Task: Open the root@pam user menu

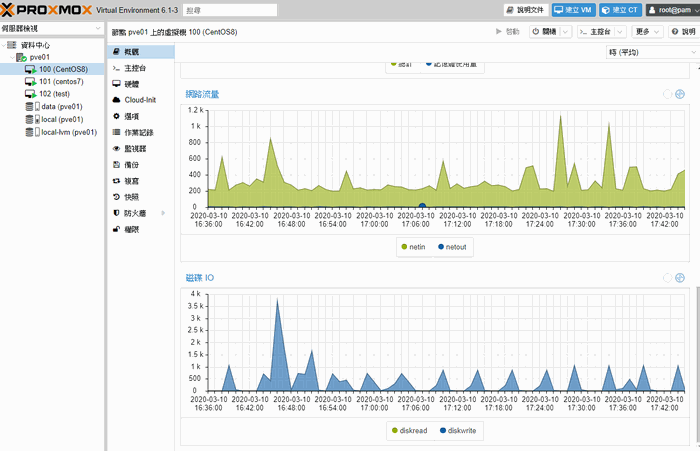Action: coord(672,10)
